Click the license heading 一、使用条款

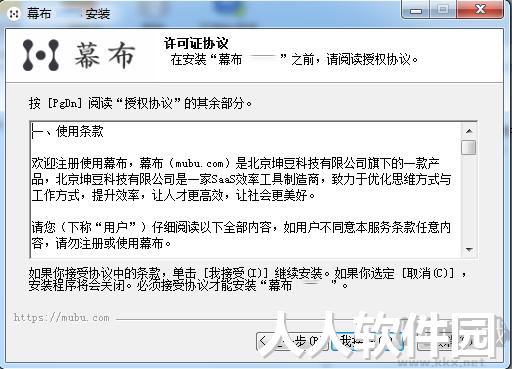(67, 131)
